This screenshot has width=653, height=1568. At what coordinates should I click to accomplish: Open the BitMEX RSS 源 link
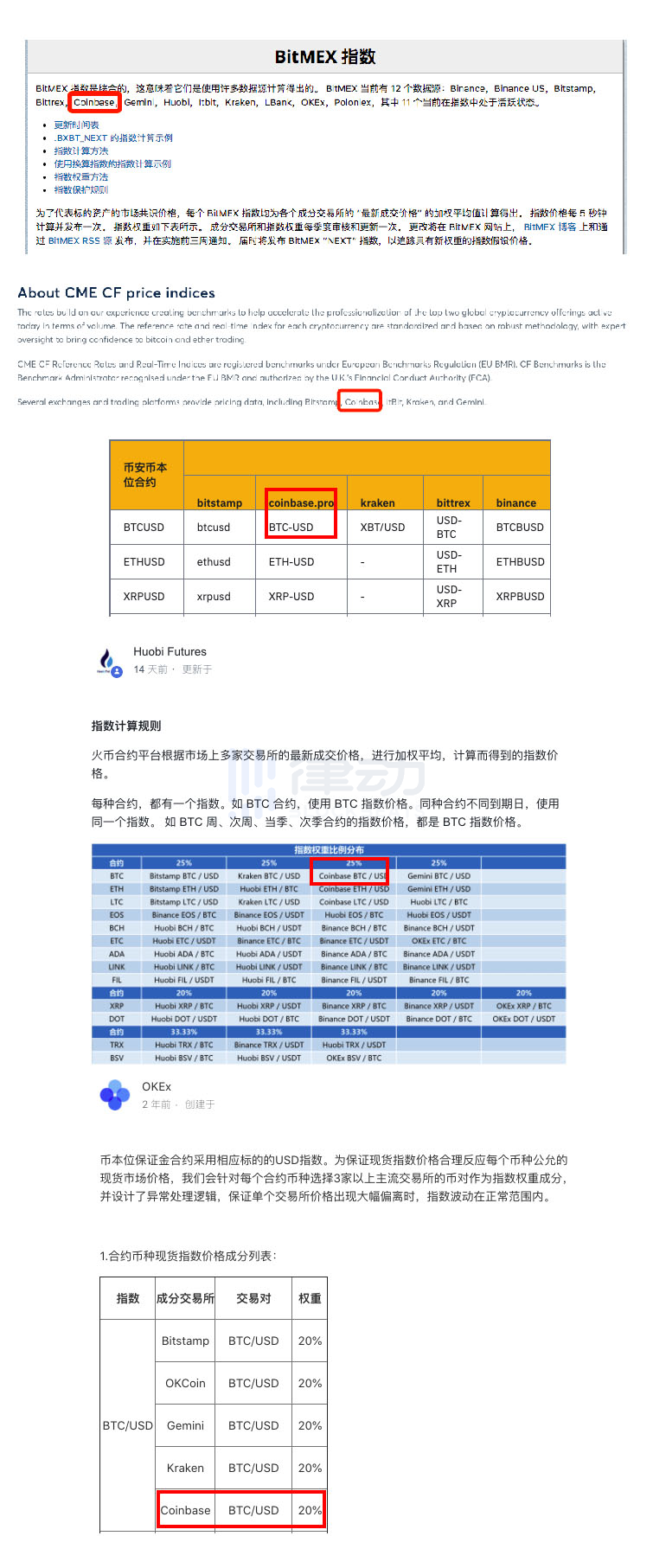80,240
